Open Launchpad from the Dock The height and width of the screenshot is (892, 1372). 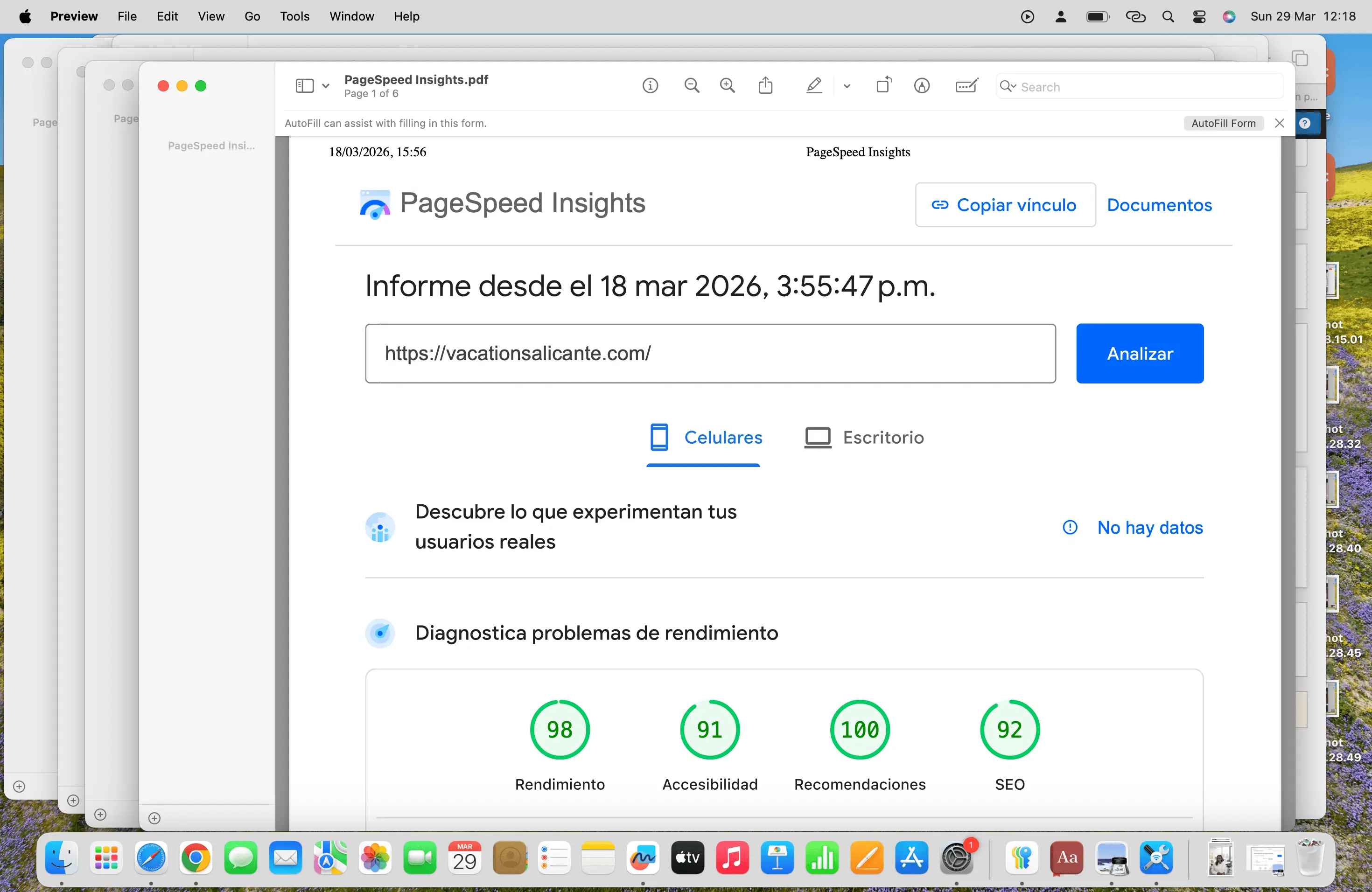click(x=106, y=858)
